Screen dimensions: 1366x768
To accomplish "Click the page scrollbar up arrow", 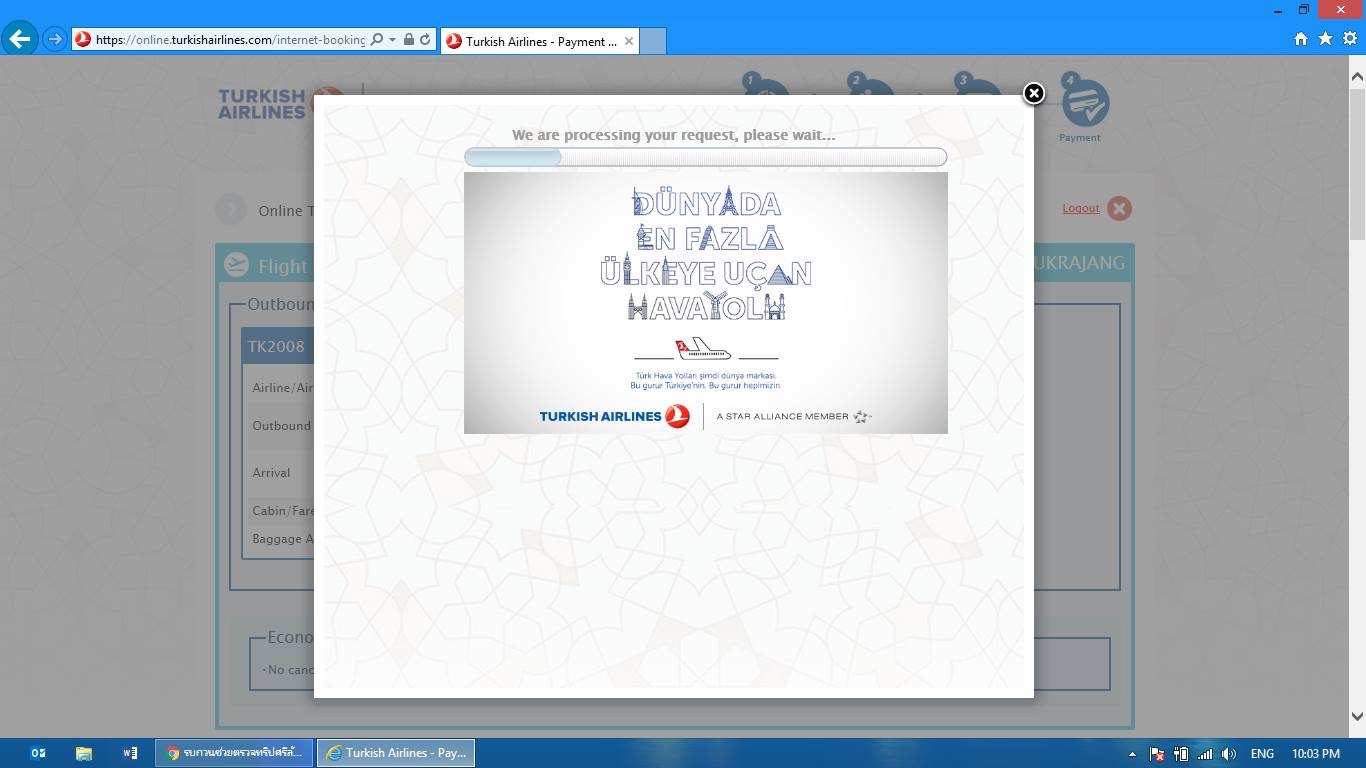I will coord(1357,75).
